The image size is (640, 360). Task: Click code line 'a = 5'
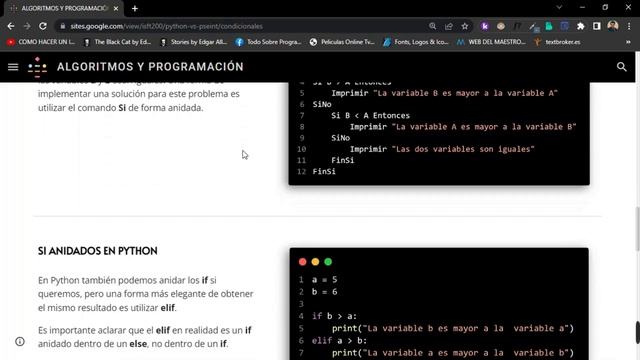pyautogui.click(x=324, y=280)
